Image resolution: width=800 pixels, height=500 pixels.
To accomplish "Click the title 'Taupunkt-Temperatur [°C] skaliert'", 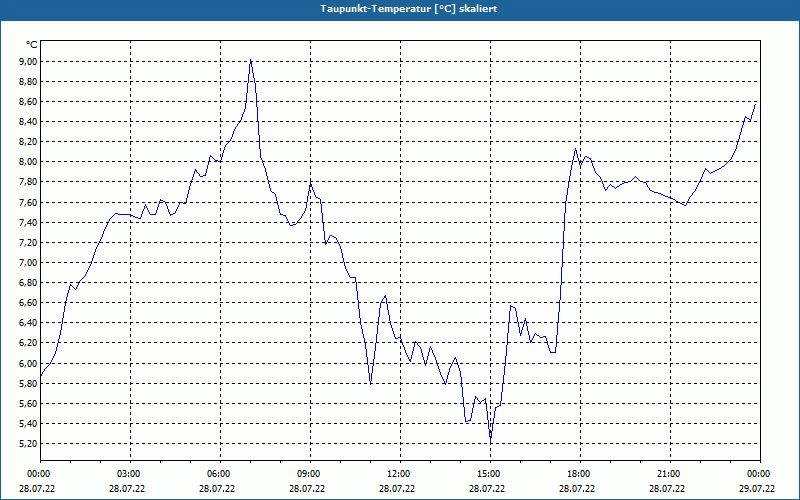I will point(409,9).
